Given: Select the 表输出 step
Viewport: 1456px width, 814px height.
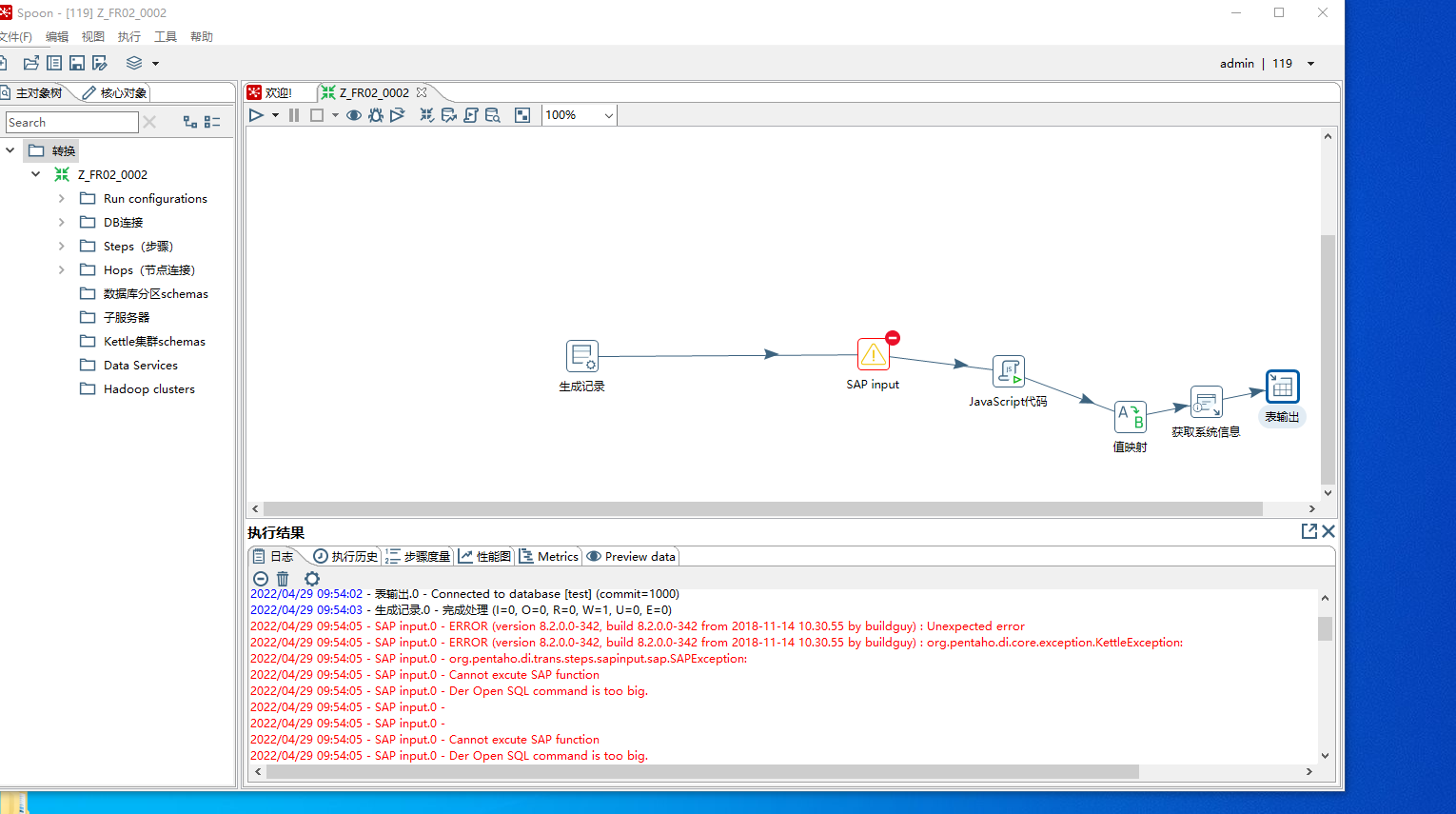Looking at the screenshot, I should click(x=1283, y=387).
